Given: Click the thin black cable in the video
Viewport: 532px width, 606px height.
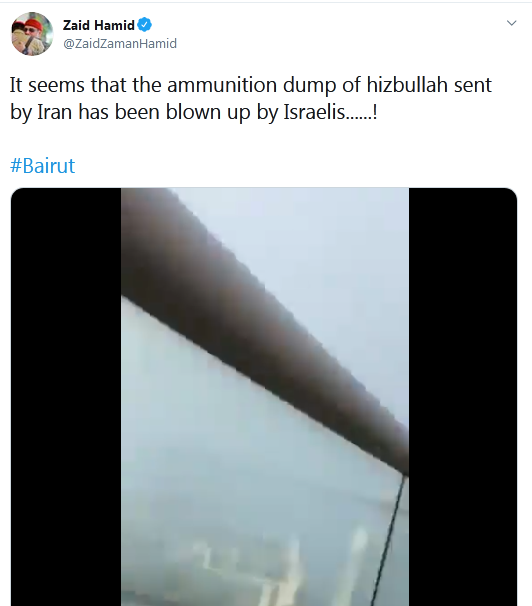Looking at the screenshot, I should pyautogui.click(x=387, y=541).
